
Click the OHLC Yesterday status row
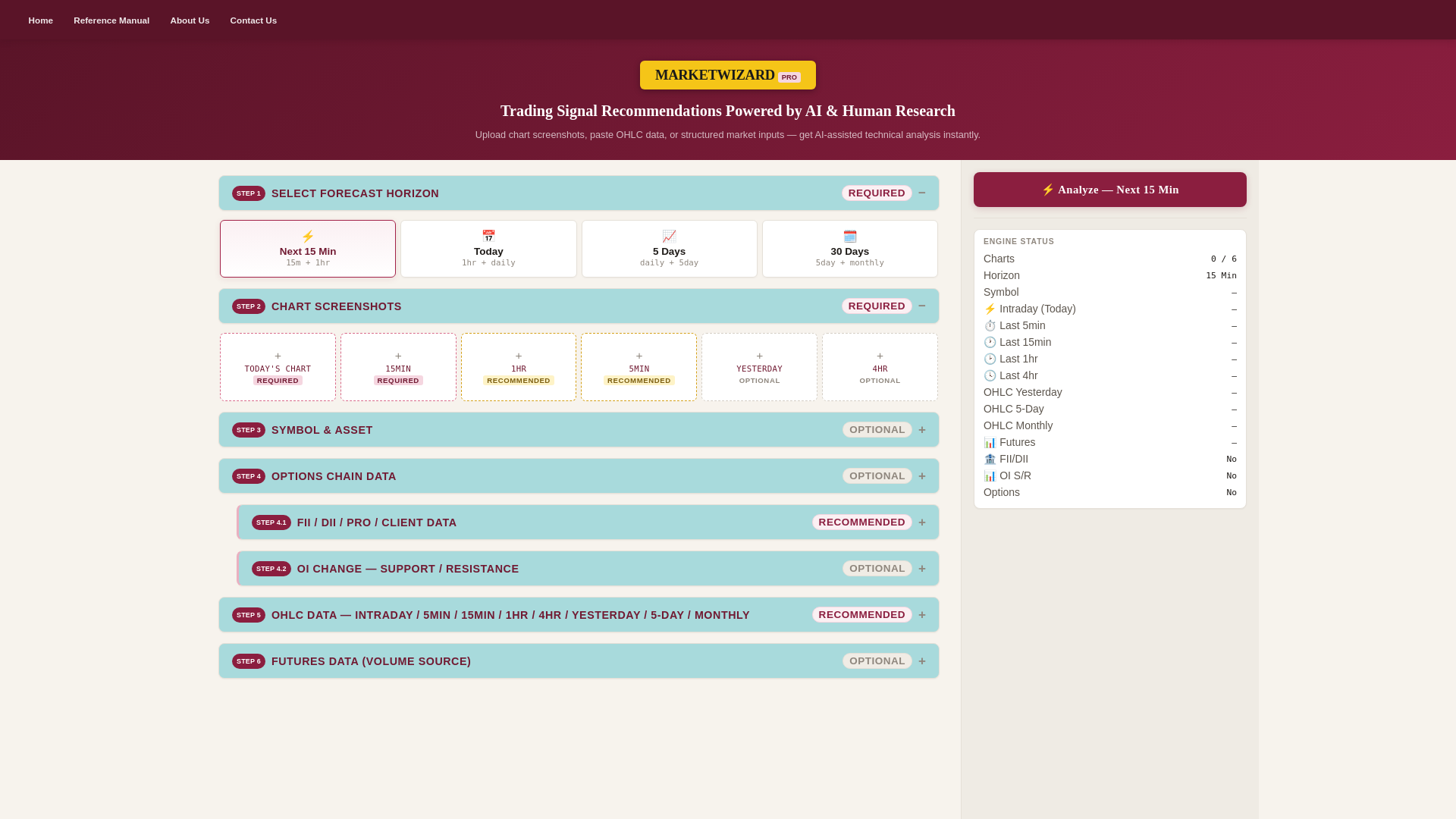tap(1110, 392)
